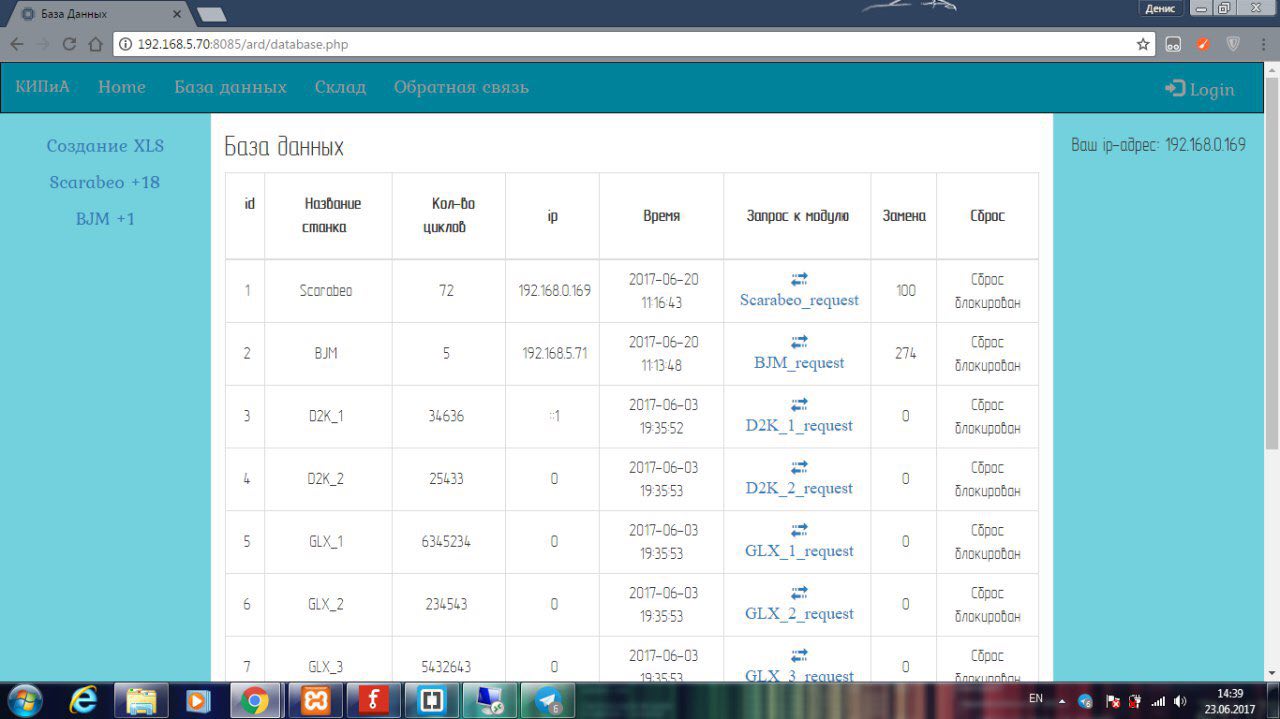The image size is (1280, 719).
Task: Open the EN language selector in taskbar
Action: coord(1036,698)
